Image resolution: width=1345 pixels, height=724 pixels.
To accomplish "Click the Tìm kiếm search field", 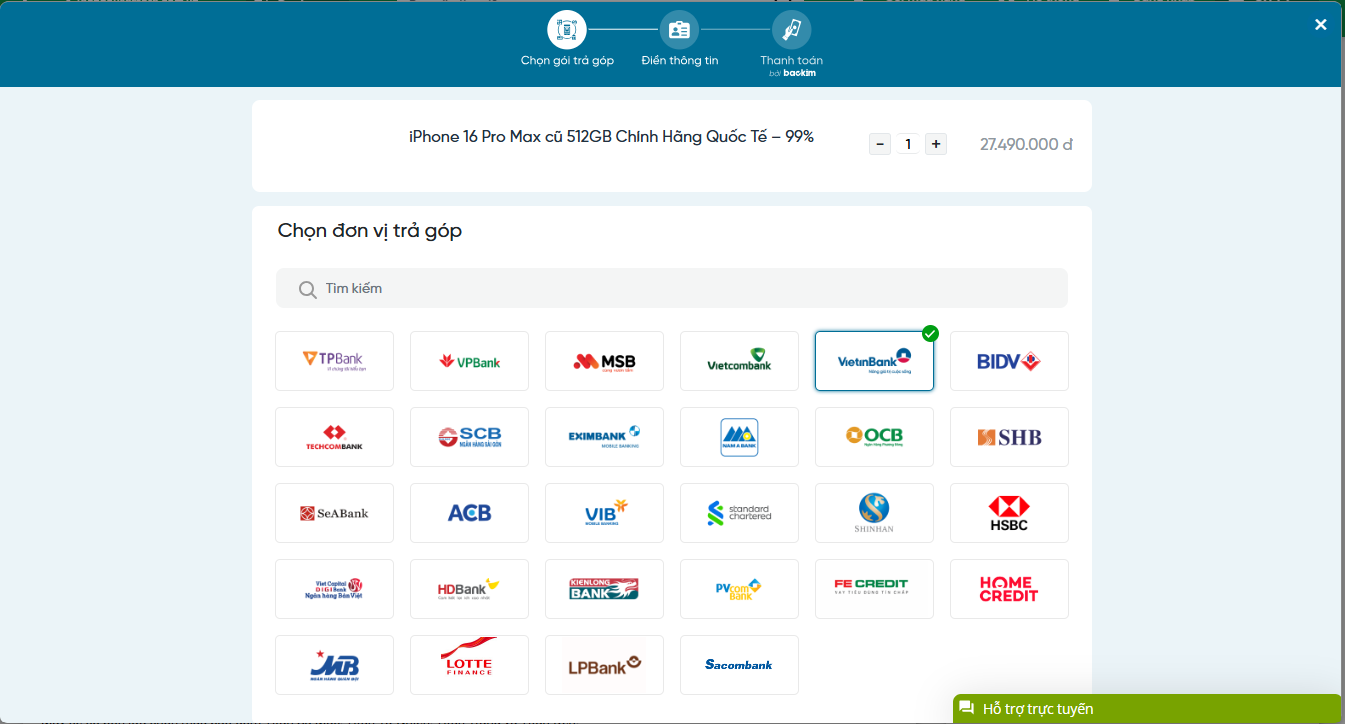I will click(x=672, y=288).
